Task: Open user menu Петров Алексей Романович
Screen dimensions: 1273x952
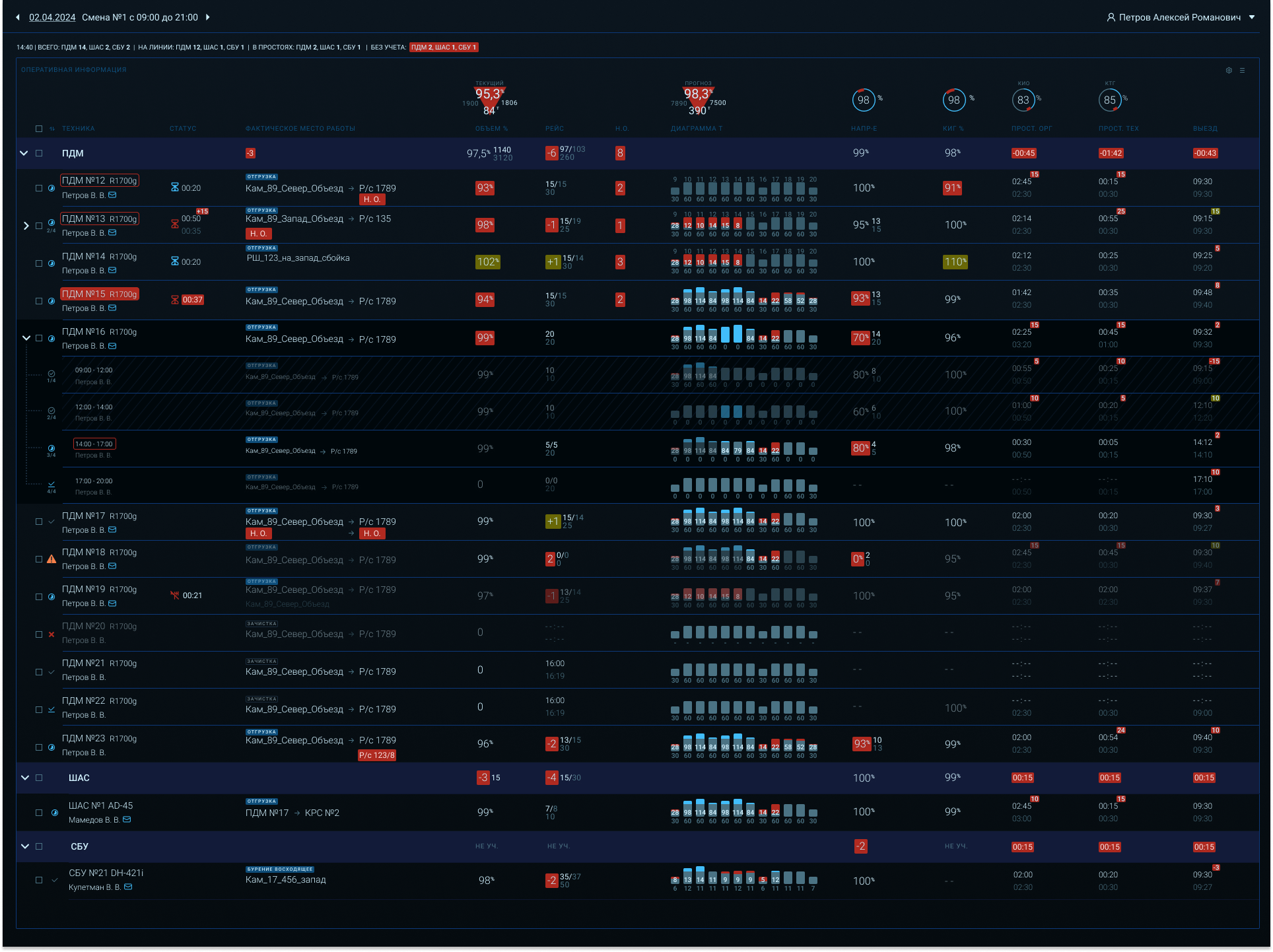Action: point(1181,17)
